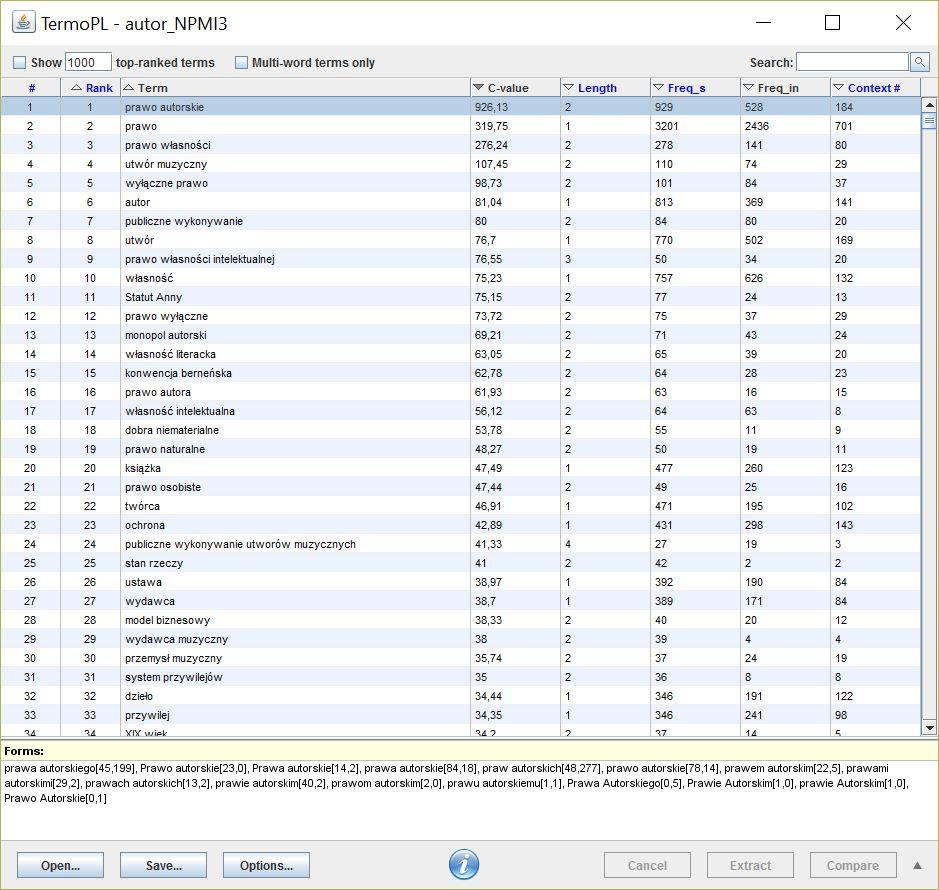The width and height of the screenshot is (939, 890).
Task: Sort the table by C-value column
Action: [x=516, y=87]
